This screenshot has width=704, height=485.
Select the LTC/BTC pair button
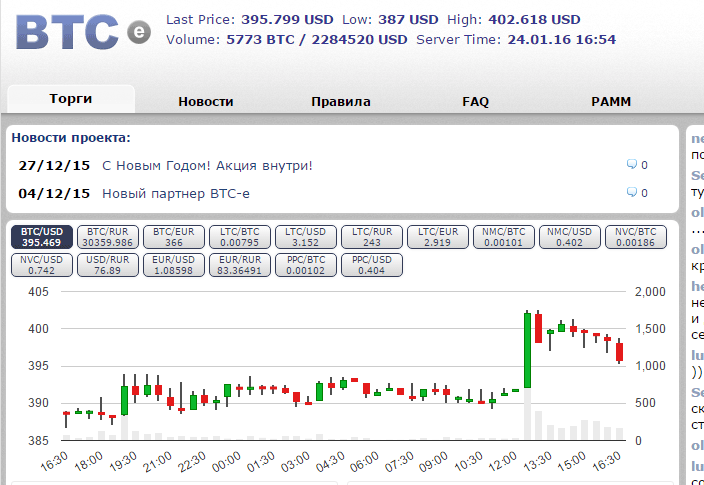click(240, 237)
